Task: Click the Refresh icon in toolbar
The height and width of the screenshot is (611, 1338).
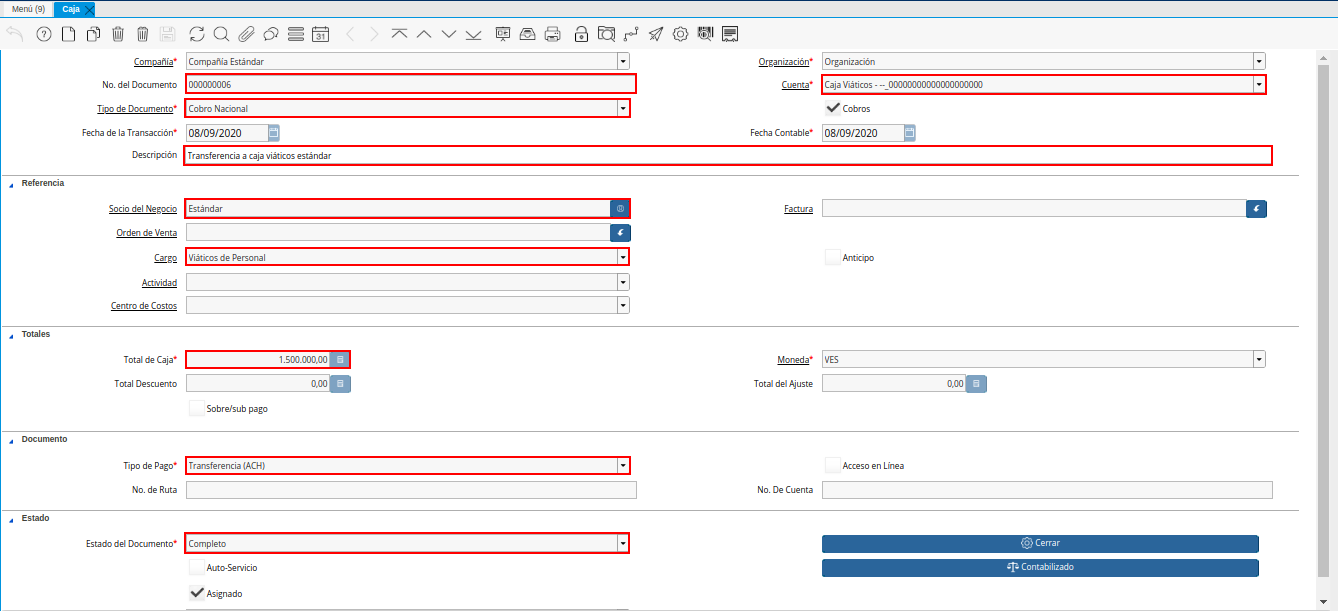Action: [x=196, y=34]
